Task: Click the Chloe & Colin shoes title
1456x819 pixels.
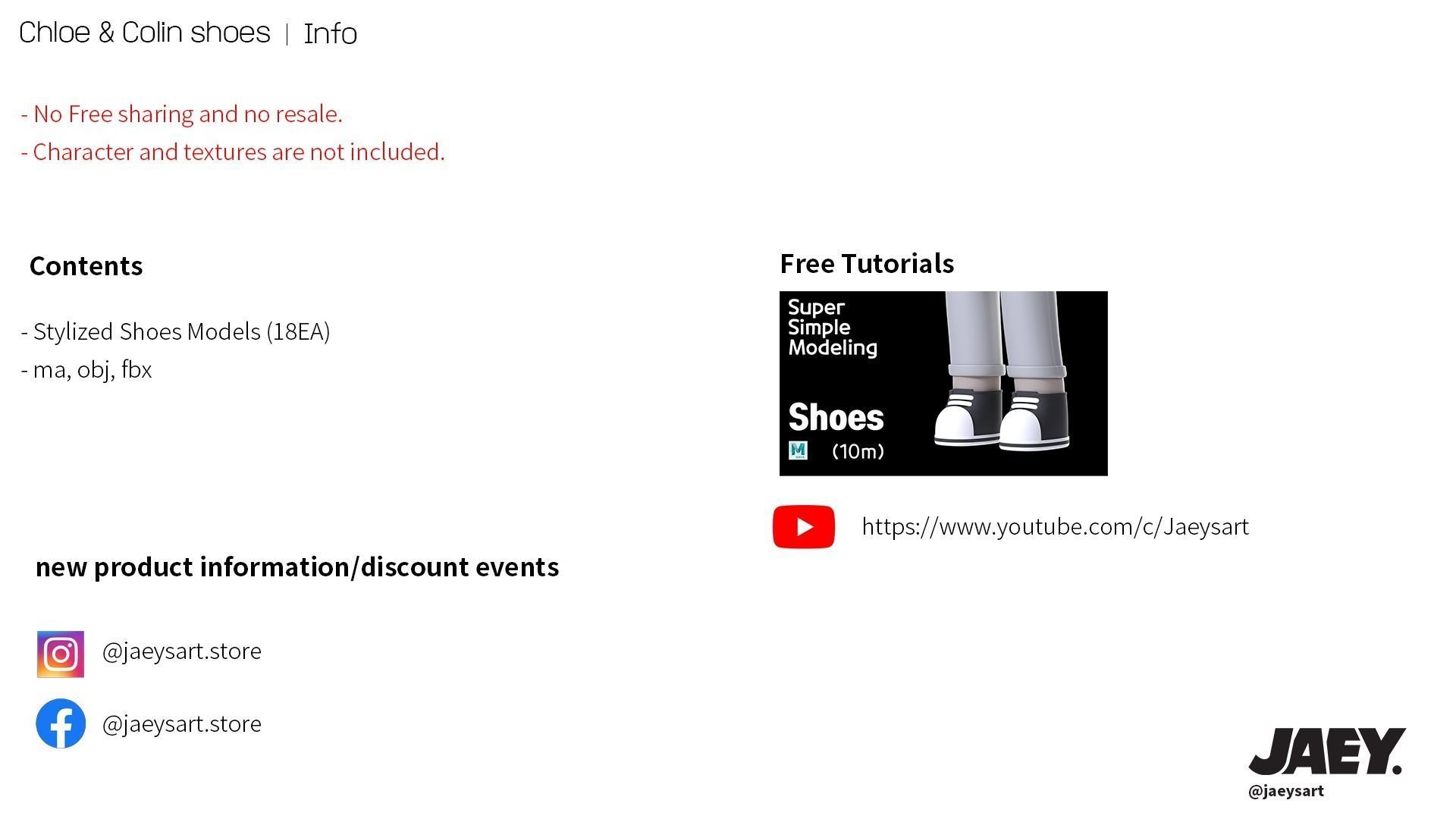Action: 144,33
